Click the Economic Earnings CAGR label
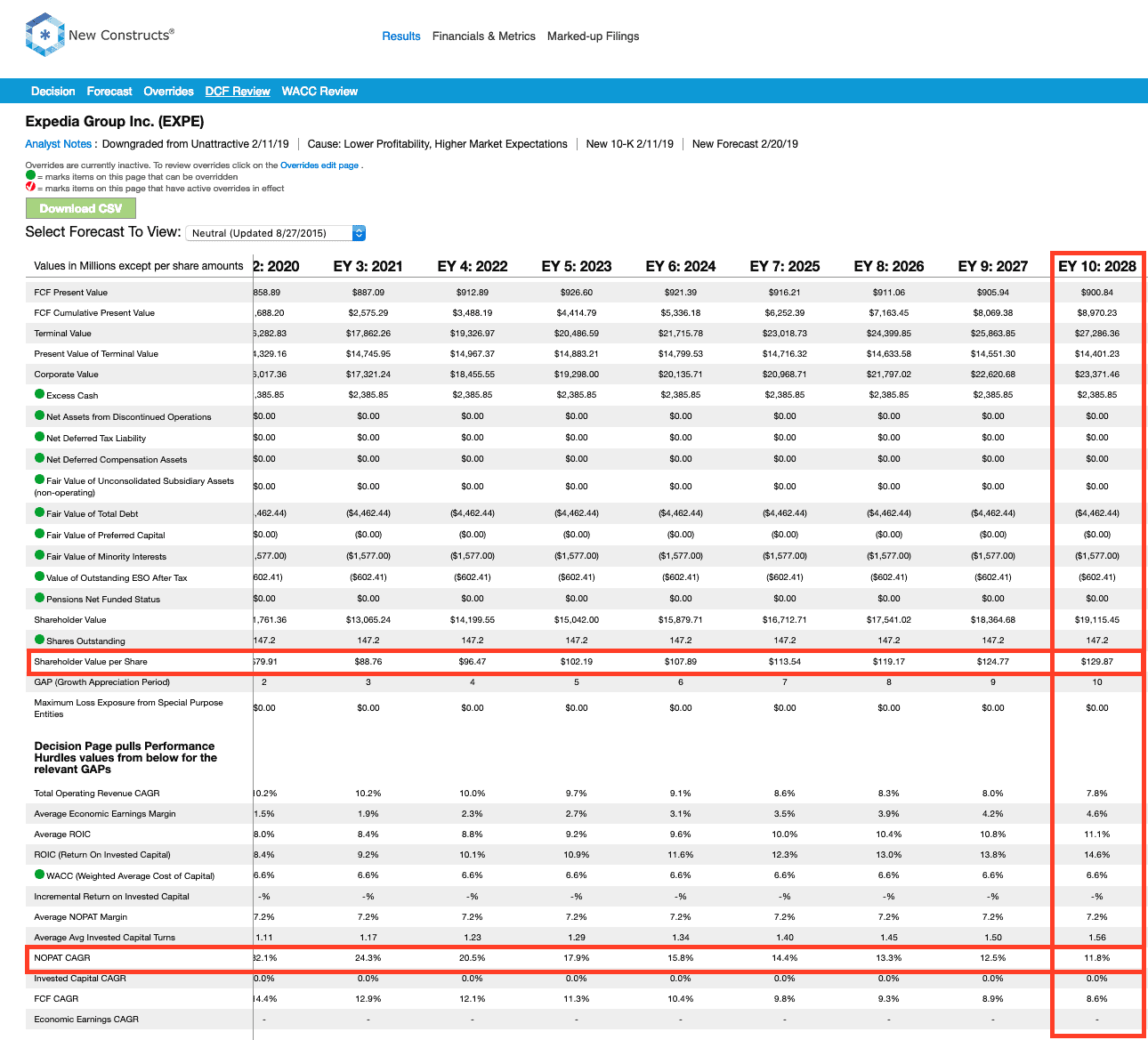The height and width of the screenshot is (1040, 1148). click(86, 1020)
